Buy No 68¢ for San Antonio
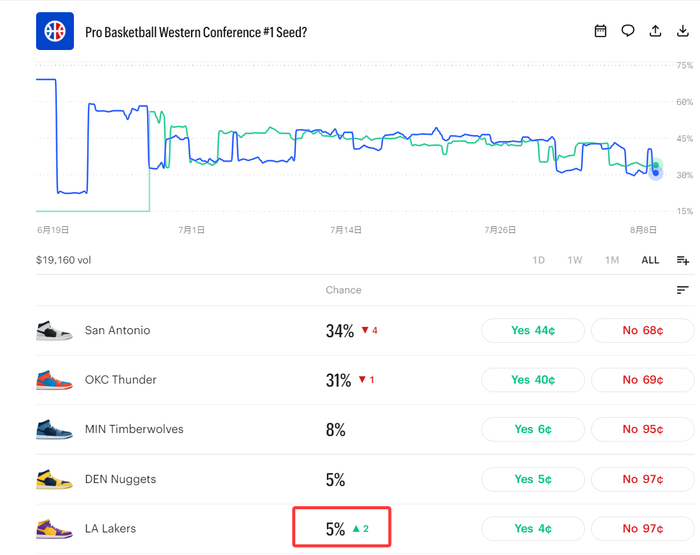Screen dimensions: 700x555 pyautogui.click(x=643, y=330)
